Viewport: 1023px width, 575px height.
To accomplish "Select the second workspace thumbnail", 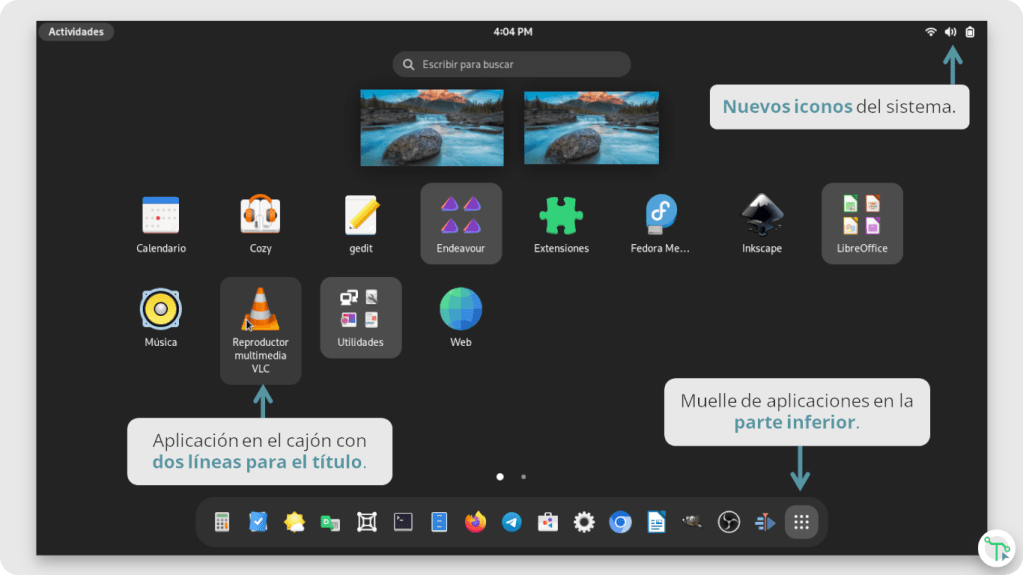I will [x=591, y=128].
